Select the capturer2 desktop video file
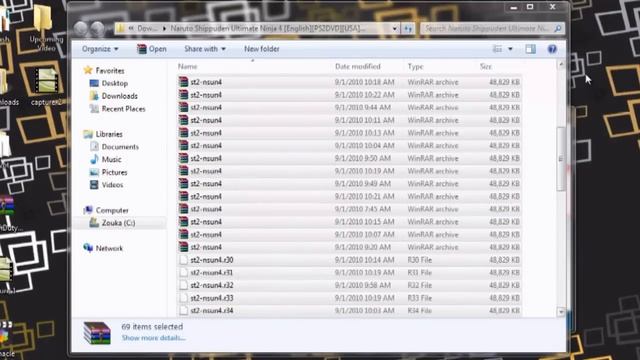 point(46,87)
